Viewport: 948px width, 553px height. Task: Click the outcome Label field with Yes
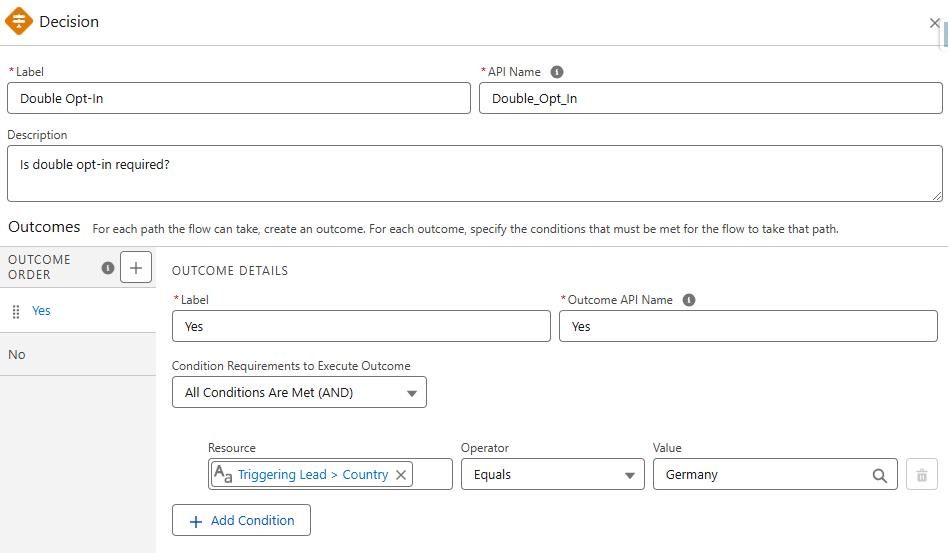pos(361,326)
